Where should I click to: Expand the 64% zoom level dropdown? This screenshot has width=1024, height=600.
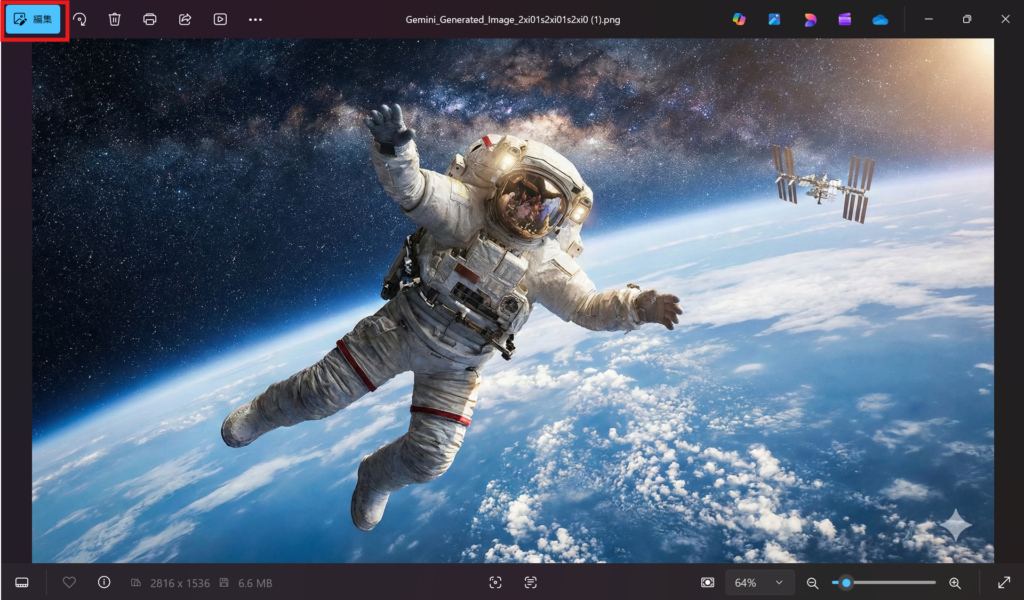(759, 582)
